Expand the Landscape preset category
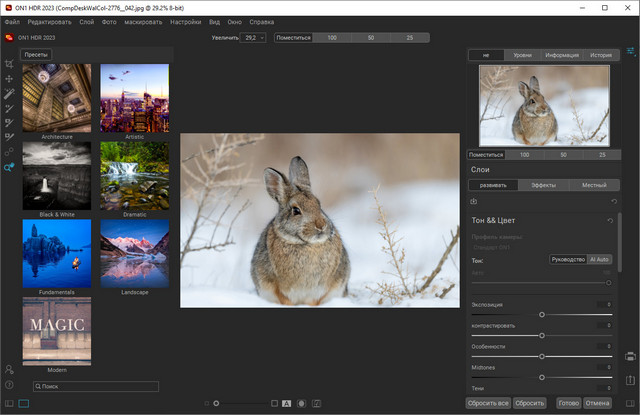Image resolution: width=640 pixels, height=415 pixels. click(134, 255)
